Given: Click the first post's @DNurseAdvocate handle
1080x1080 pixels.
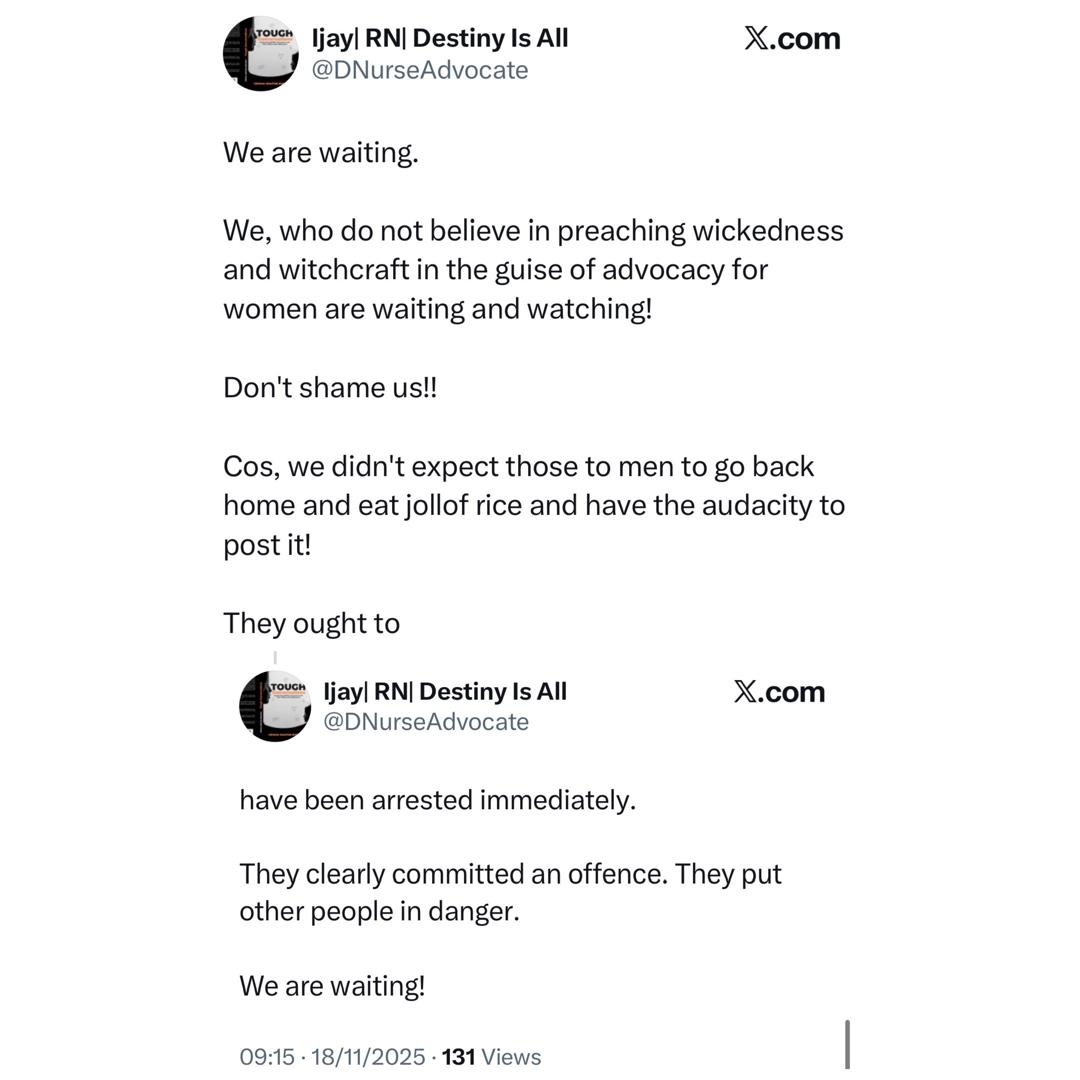Looking at the screenshot, I should pos(420,70).
